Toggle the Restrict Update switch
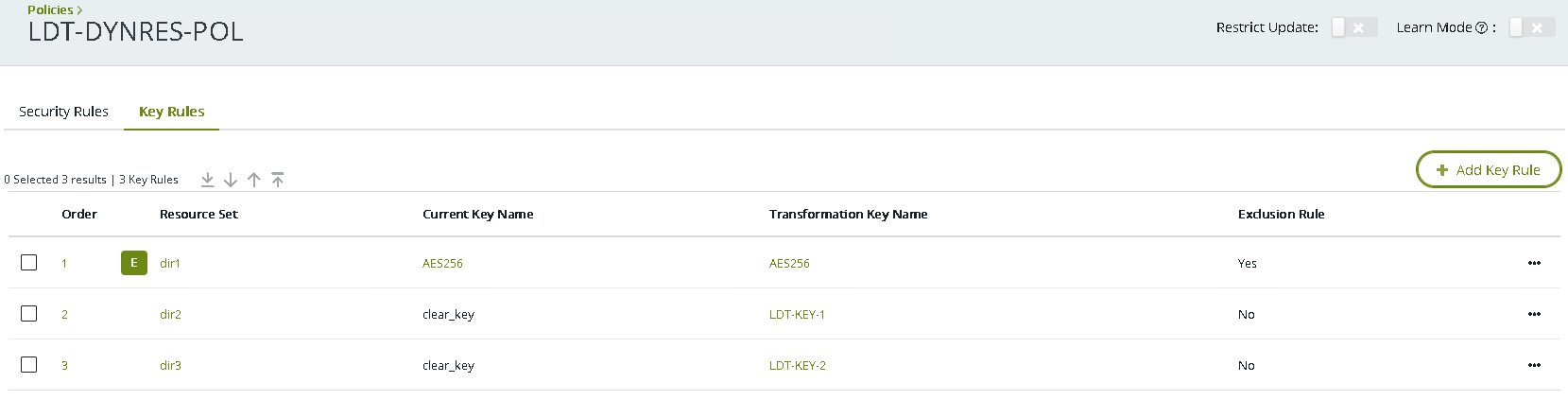 1353,27
